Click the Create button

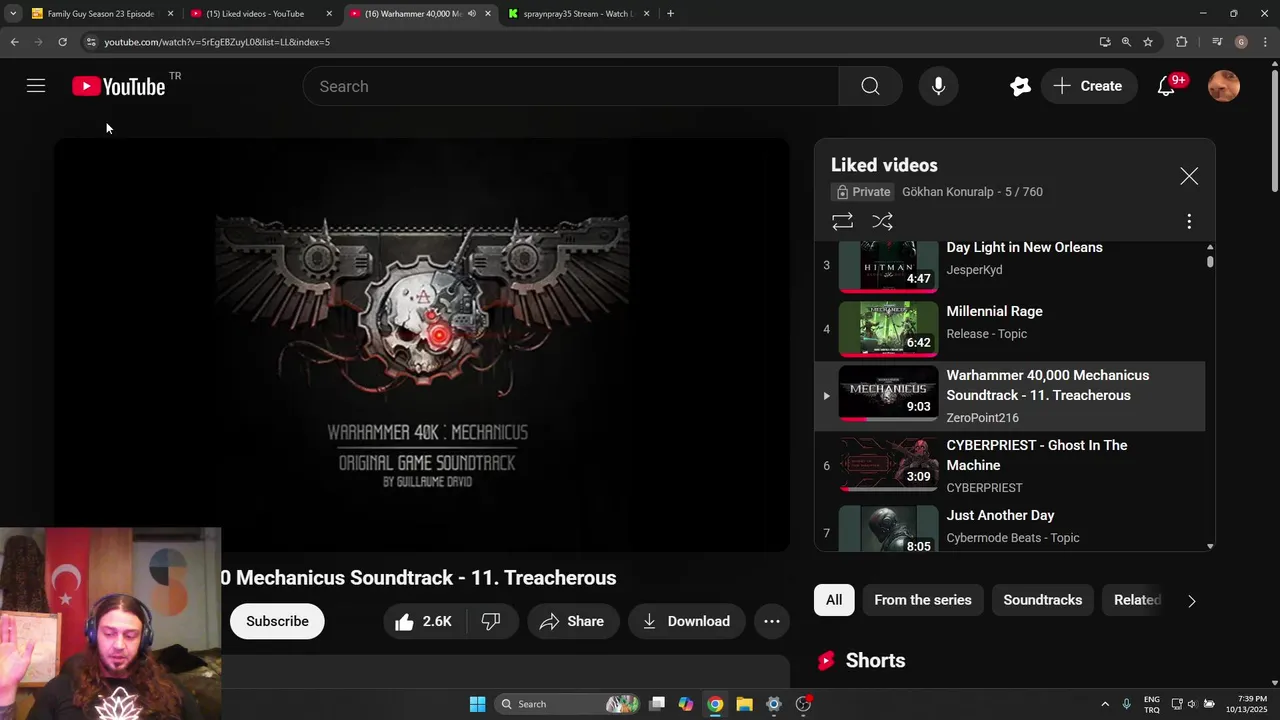point(1088,86)
